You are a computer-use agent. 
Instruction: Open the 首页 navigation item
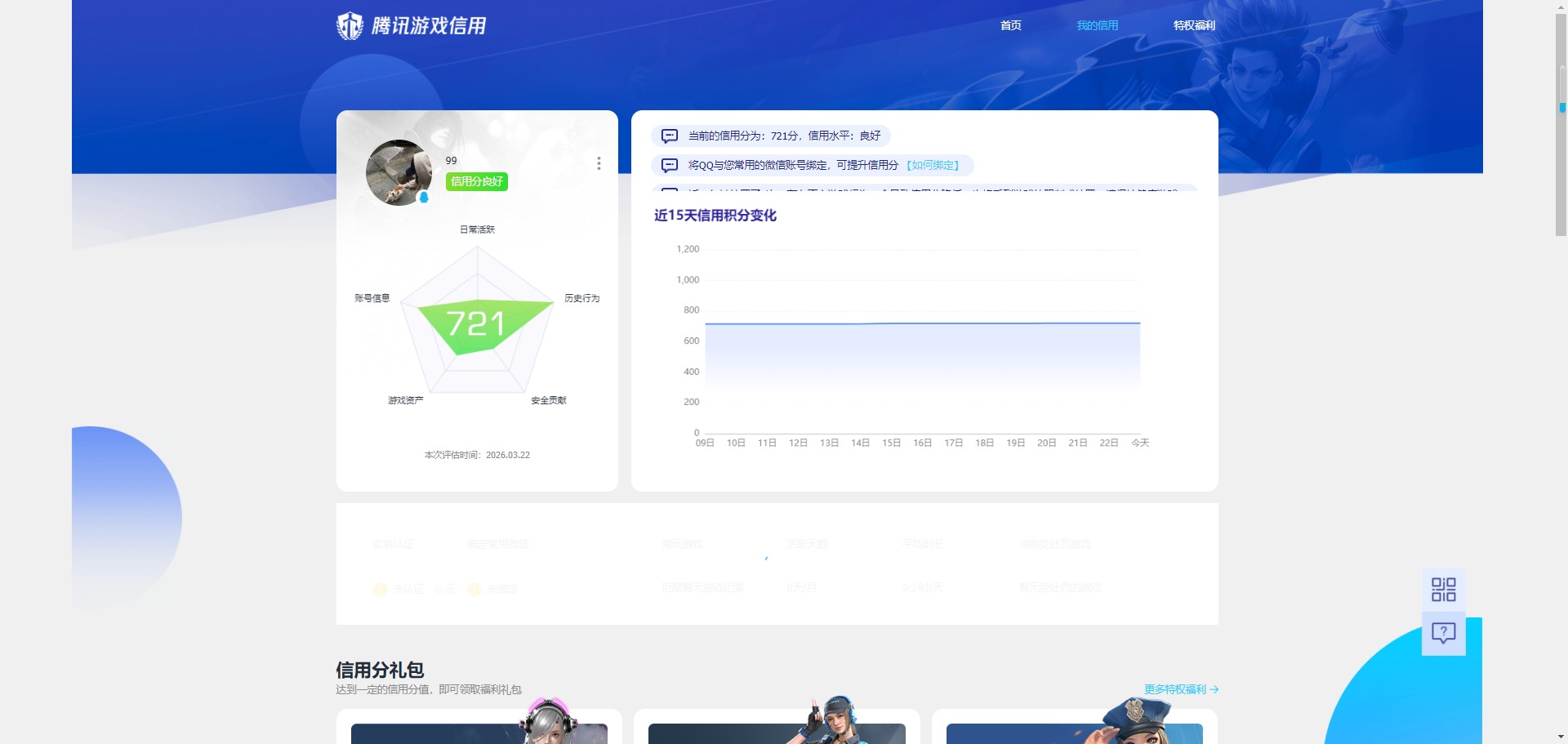(1009, 25)
